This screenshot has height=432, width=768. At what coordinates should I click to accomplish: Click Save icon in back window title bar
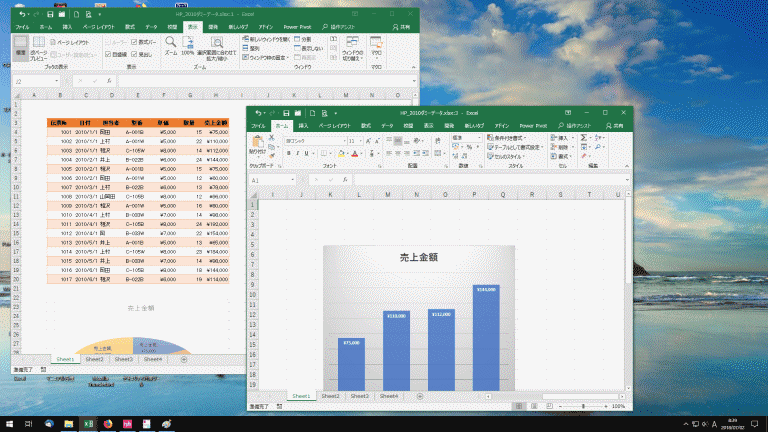pyautogui.click(x=50, y=14)
